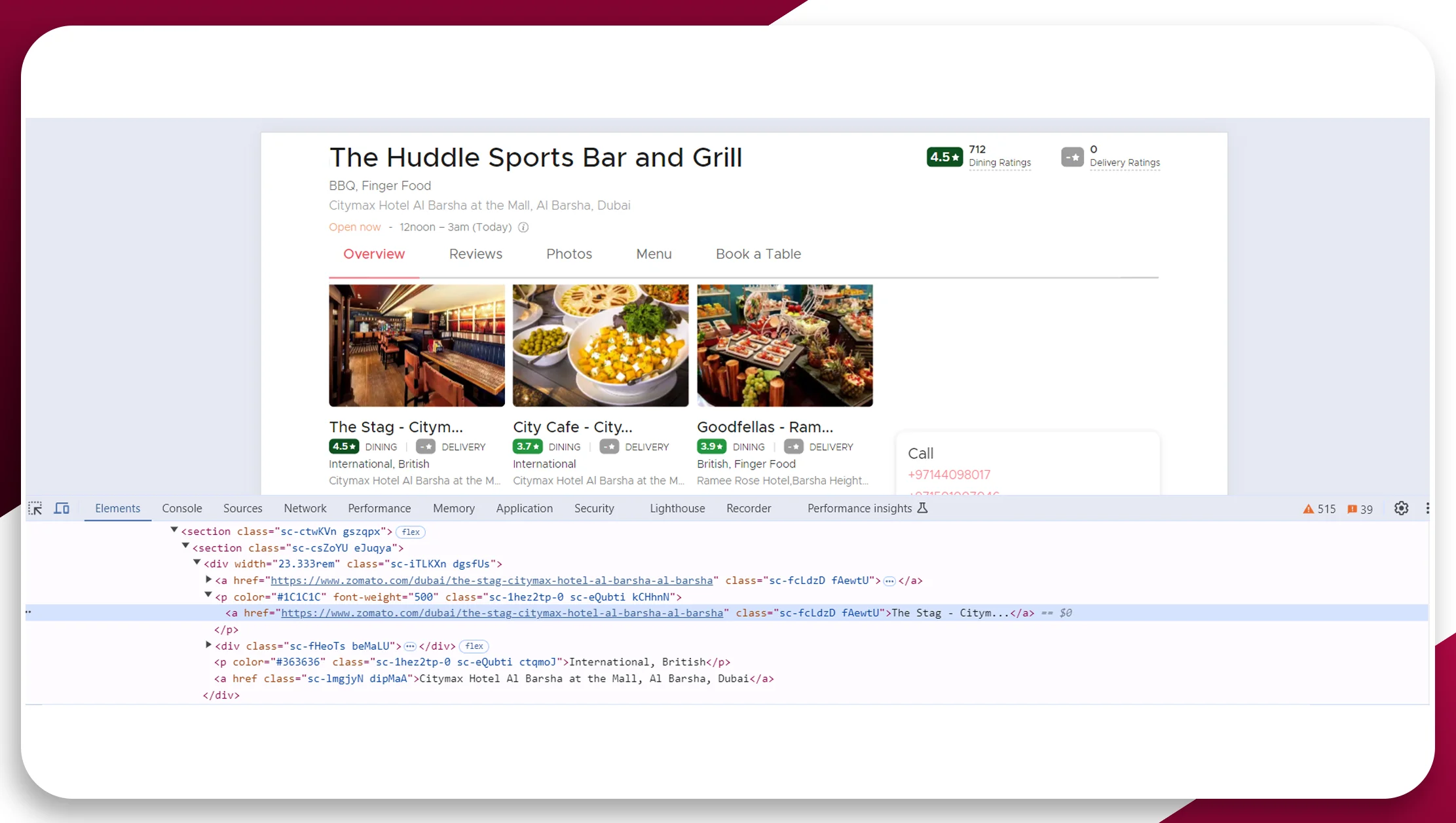The image size is (1456, 823).
Task: Open The Stag - Citym... restaurant title
Action: click(396, 427)
